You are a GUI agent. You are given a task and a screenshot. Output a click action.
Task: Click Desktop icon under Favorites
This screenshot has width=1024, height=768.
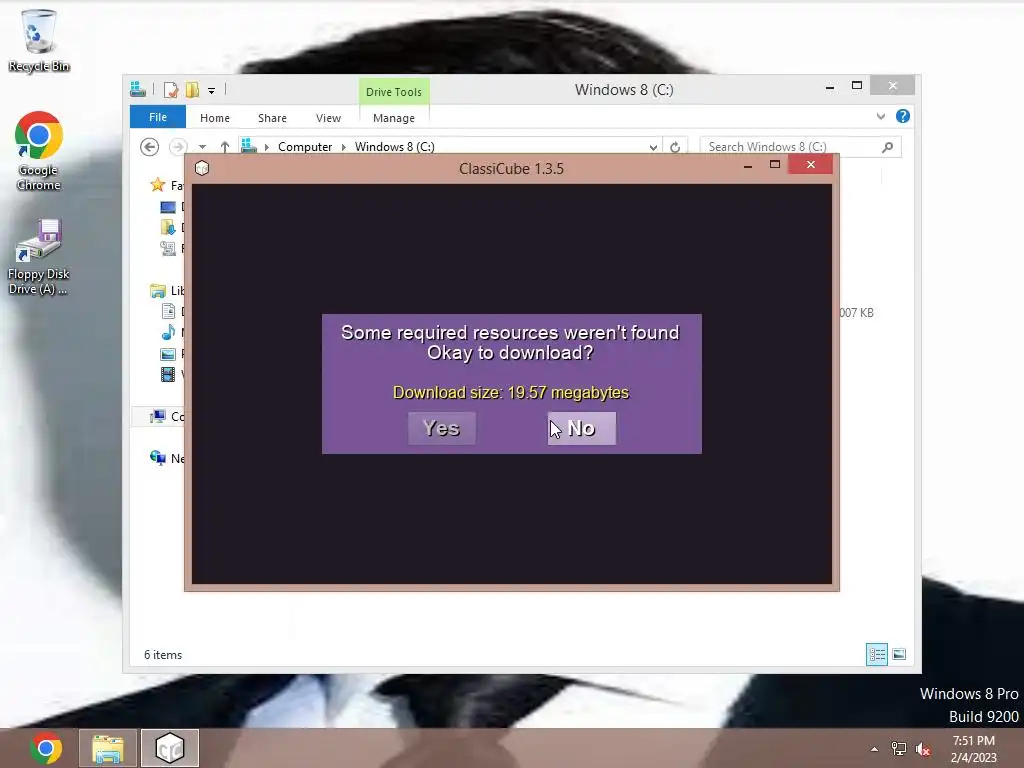point(168,207)
